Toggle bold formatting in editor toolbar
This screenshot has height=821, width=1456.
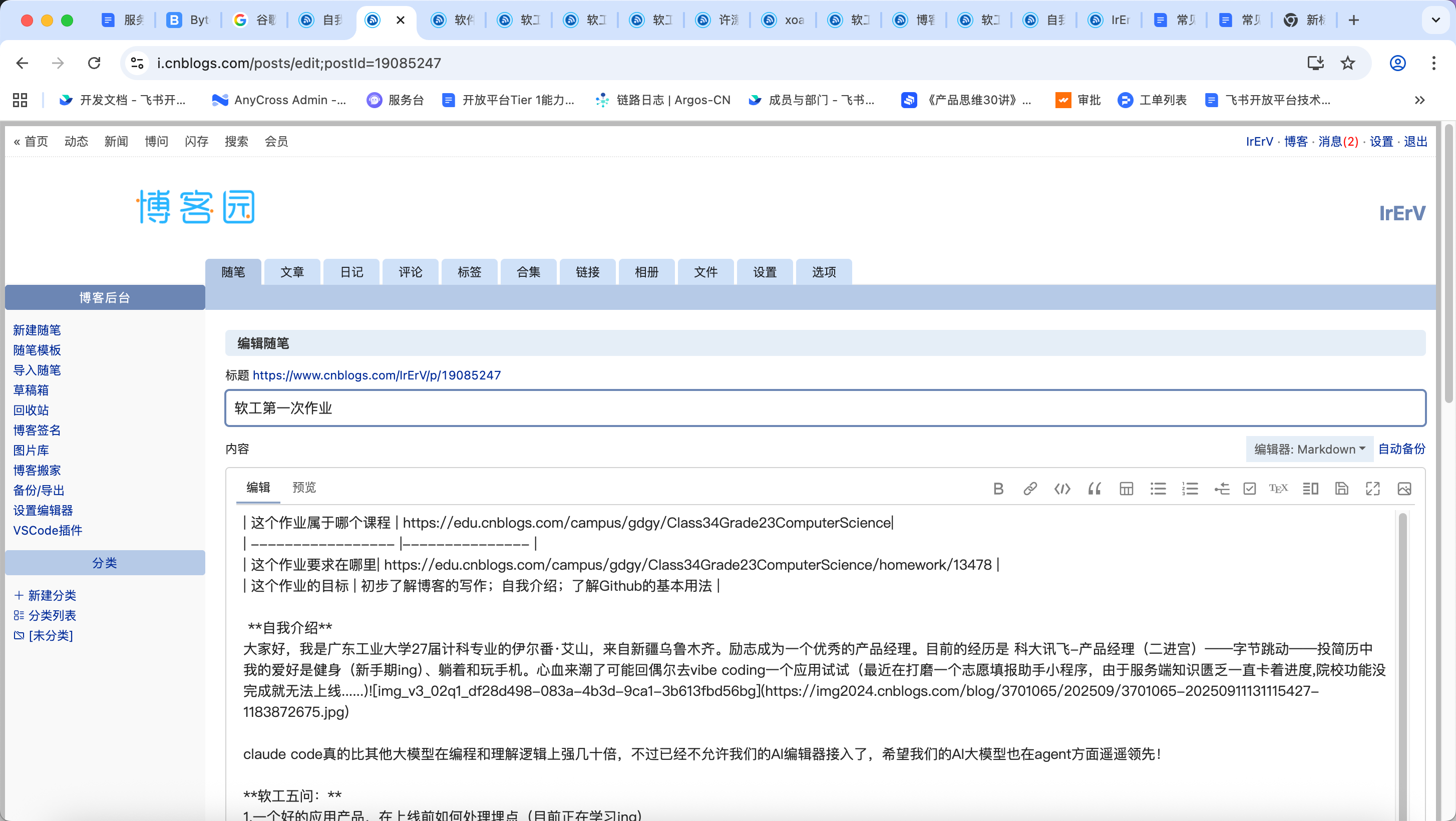pyautogui.click(x=998, y=489)
